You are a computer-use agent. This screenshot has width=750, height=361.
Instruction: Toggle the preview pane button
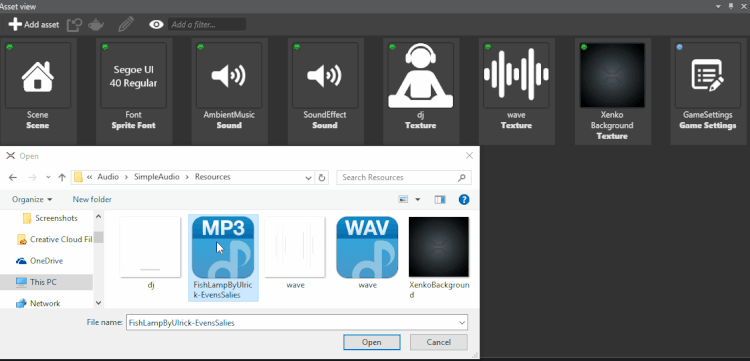(x=440, y=199)
